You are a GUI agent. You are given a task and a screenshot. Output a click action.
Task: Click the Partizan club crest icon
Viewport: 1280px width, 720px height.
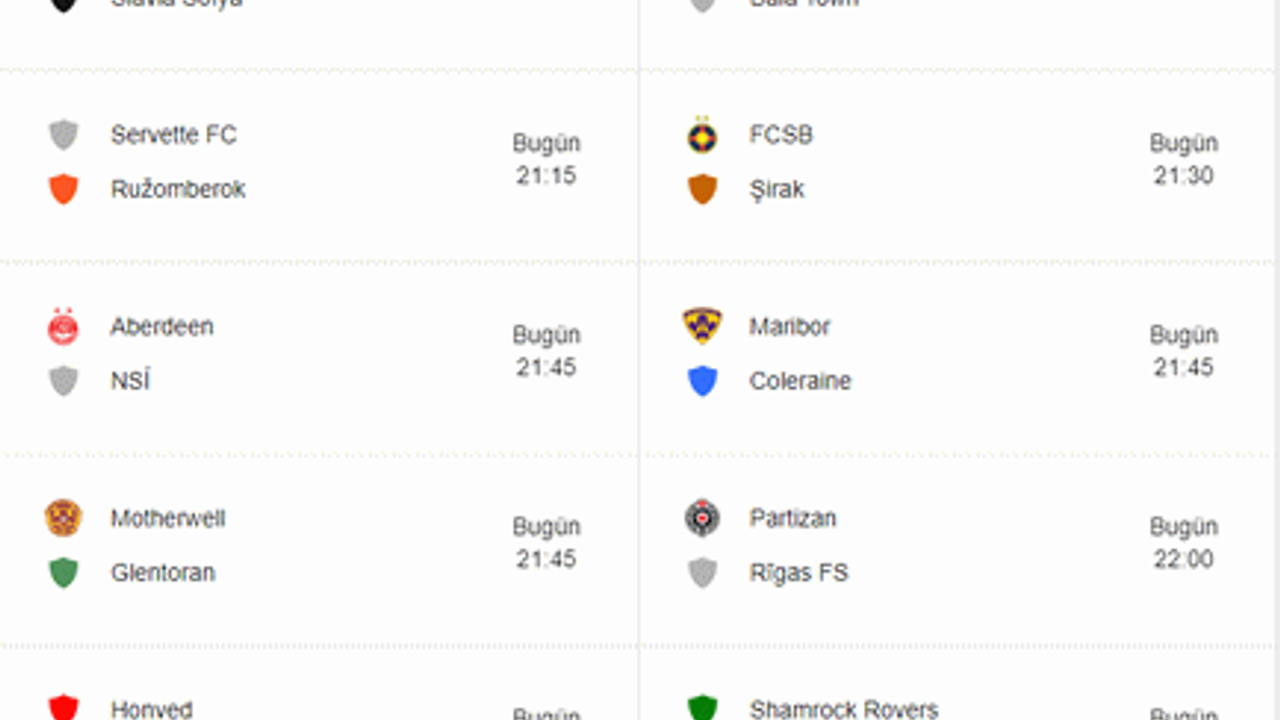pyautogui.click(x=702, y=518)
